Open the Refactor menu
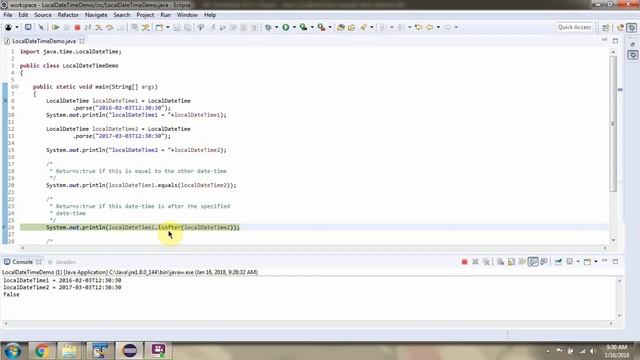 68,15
